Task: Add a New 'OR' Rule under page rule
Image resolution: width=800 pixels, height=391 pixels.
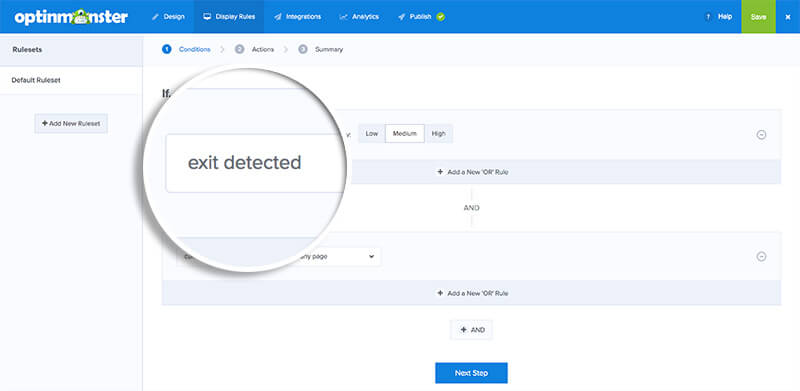Action: pyautogui.click(x=472, y=294)
